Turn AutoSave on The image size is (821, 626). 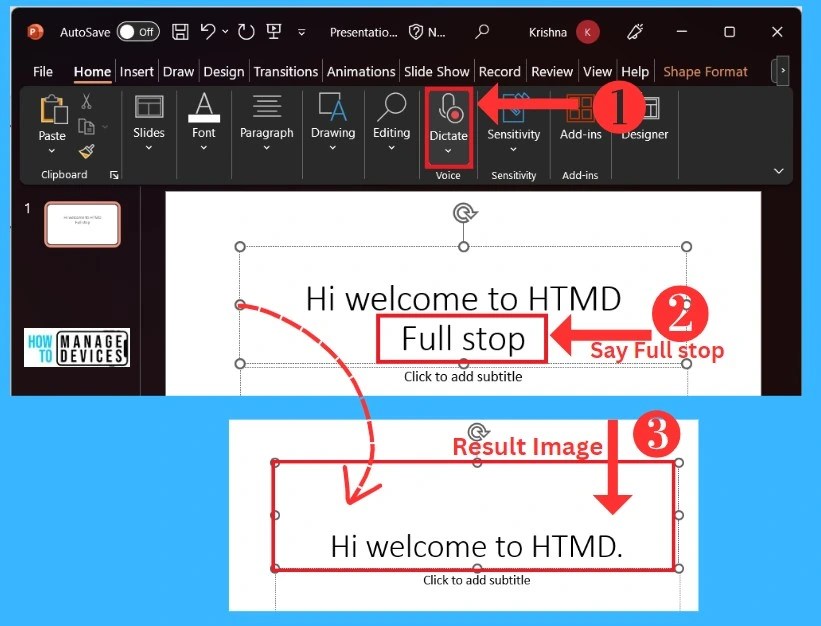tap(138, 31)
